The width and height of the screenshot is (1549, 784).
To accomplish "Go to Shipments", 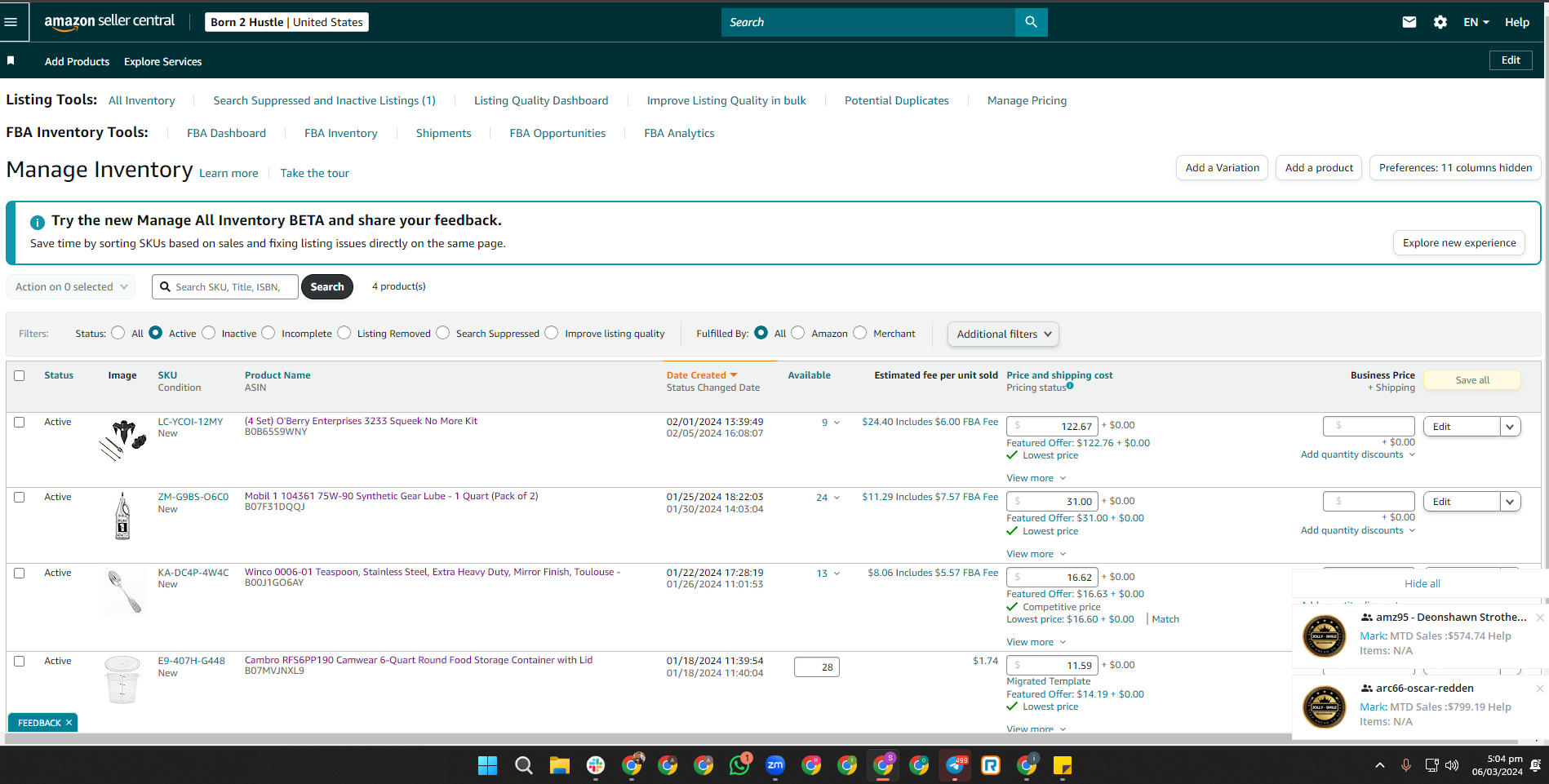I will pyautogui.click(x=443, y=133).
